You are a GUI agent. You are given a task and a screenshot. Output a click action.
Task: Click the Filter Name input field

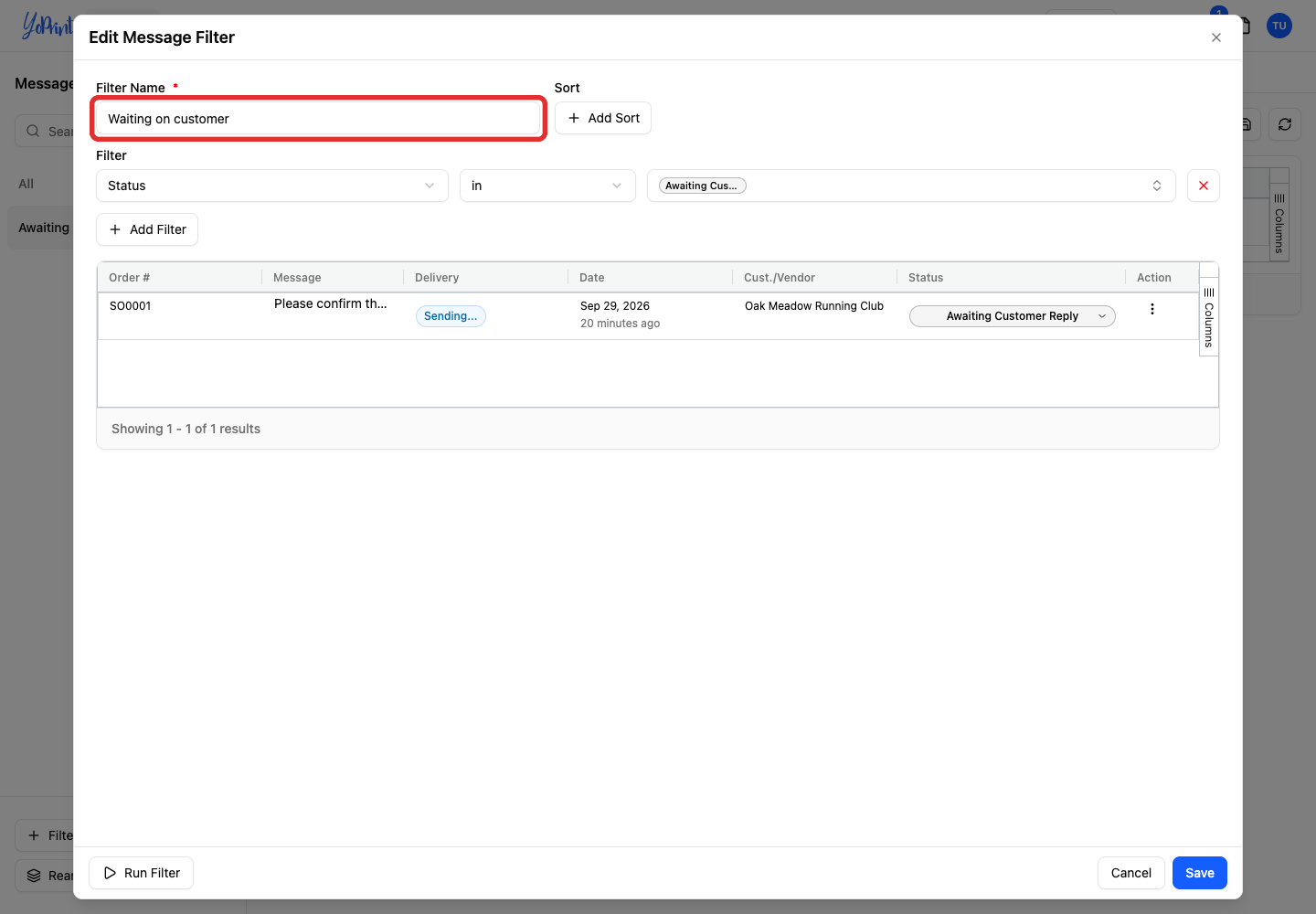[x=318, y=119]
